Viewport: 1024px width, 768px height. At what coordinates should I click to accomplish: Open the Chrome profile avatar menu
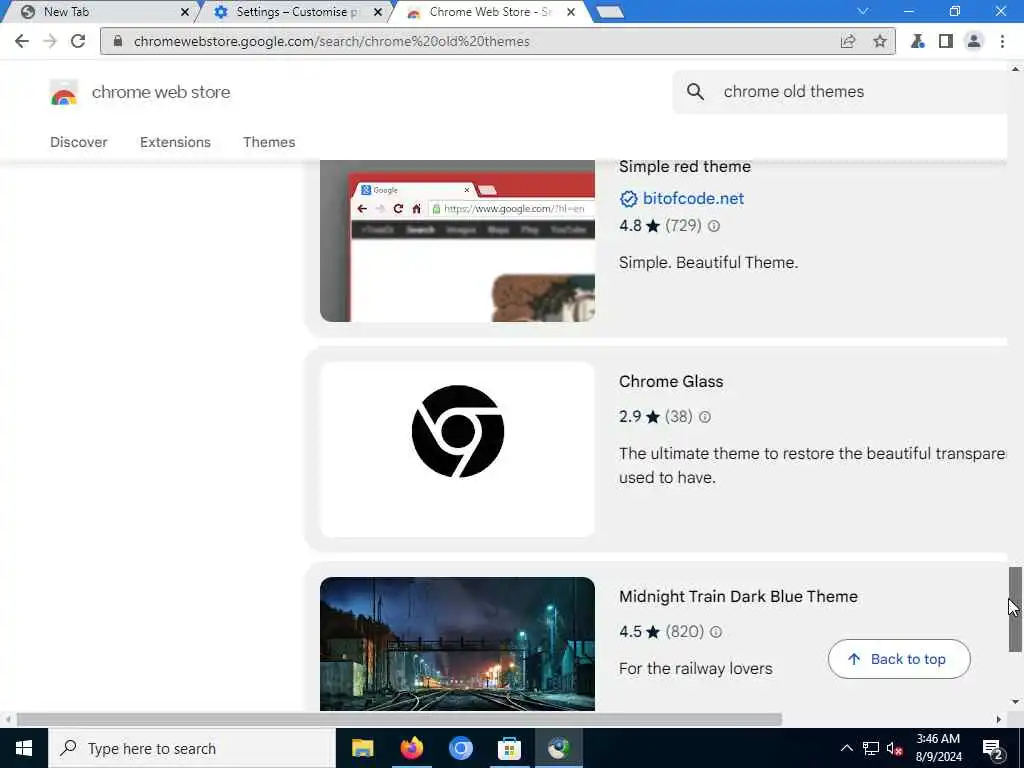(x=974, y=41)
